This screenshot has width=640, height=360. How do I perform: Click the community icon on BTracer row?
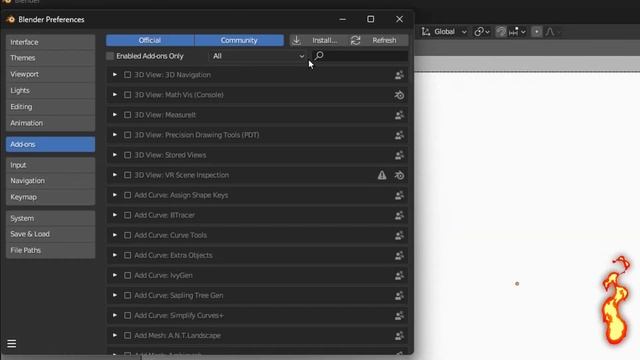coord(399,216)
